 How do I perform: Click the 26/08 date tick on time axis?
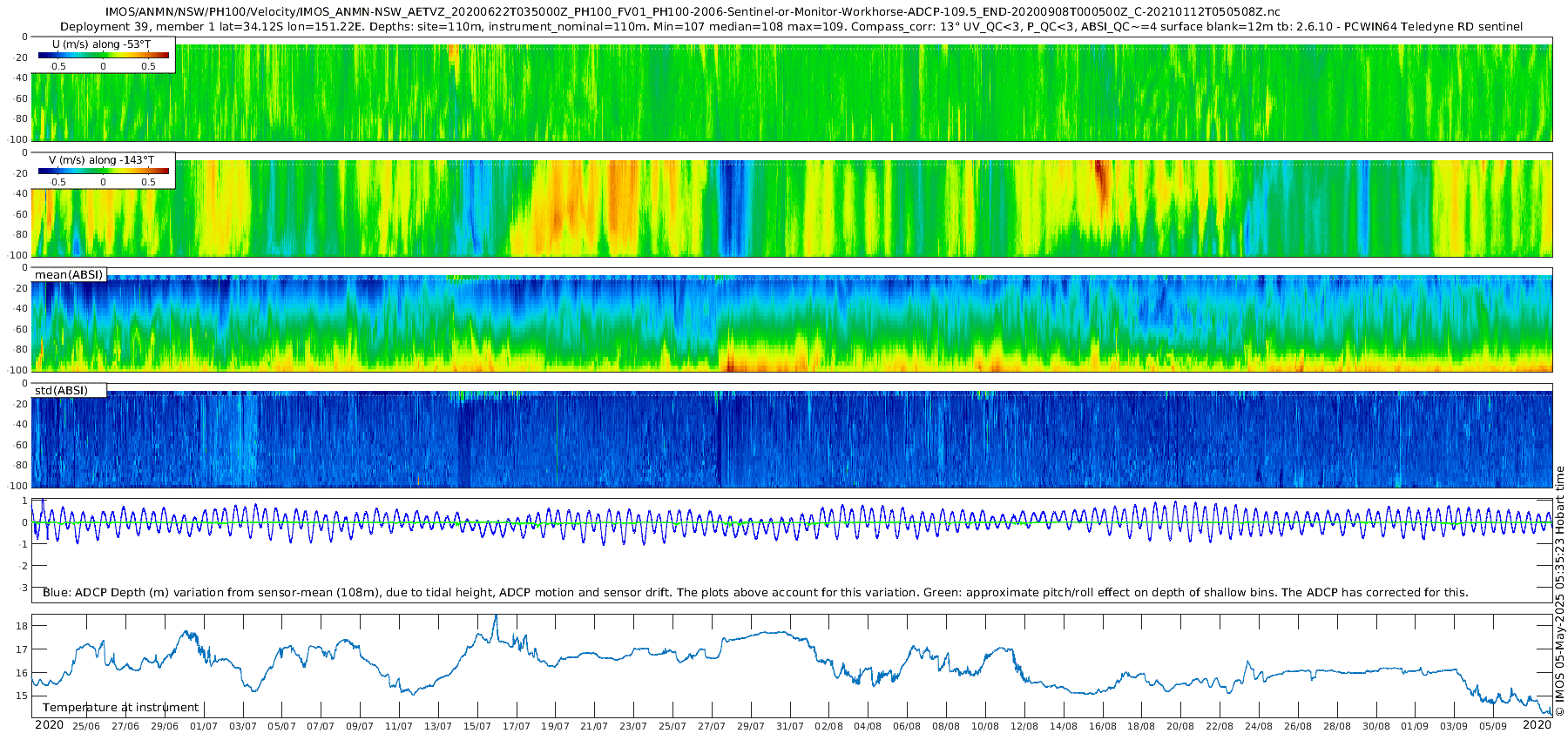pyautogui.click(x=1298, y=726)
